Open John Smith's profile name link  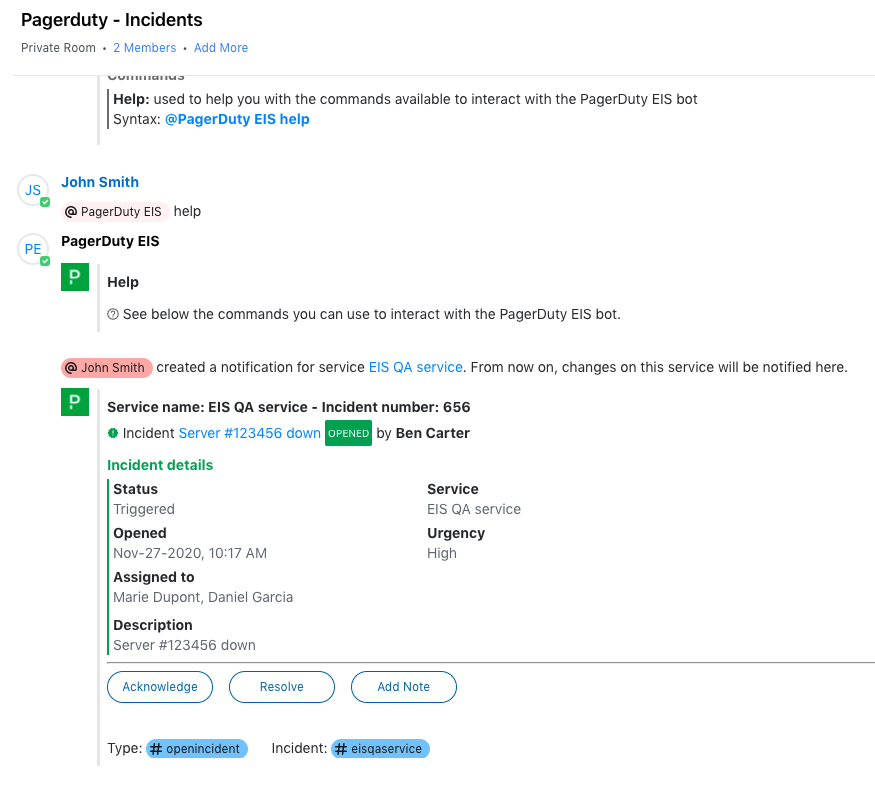click(100, 182)
